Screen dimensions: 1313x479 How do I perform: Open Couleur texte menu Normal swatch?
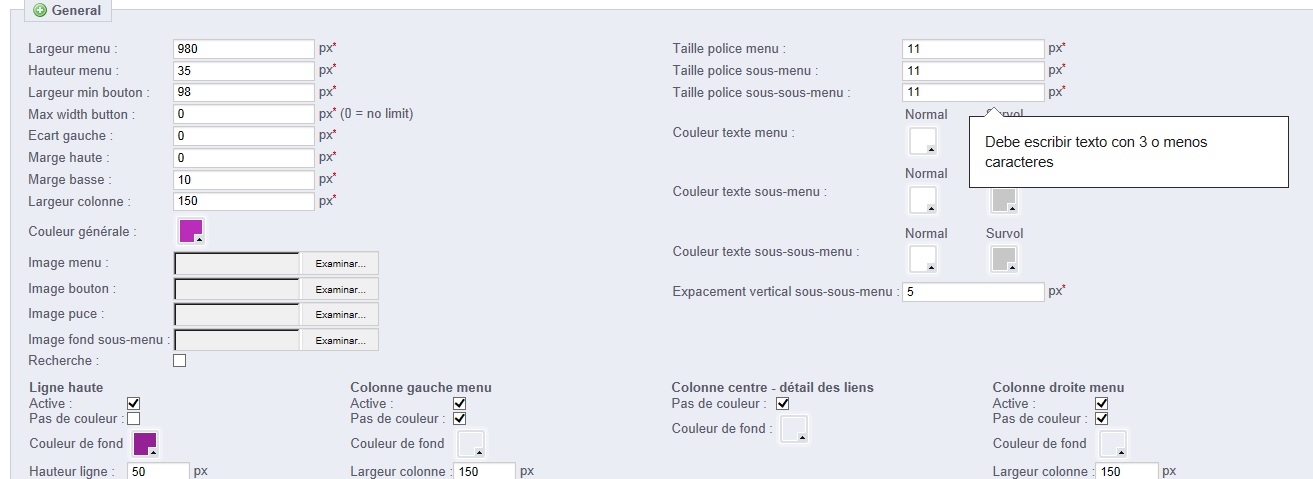[x=923, y=141]
